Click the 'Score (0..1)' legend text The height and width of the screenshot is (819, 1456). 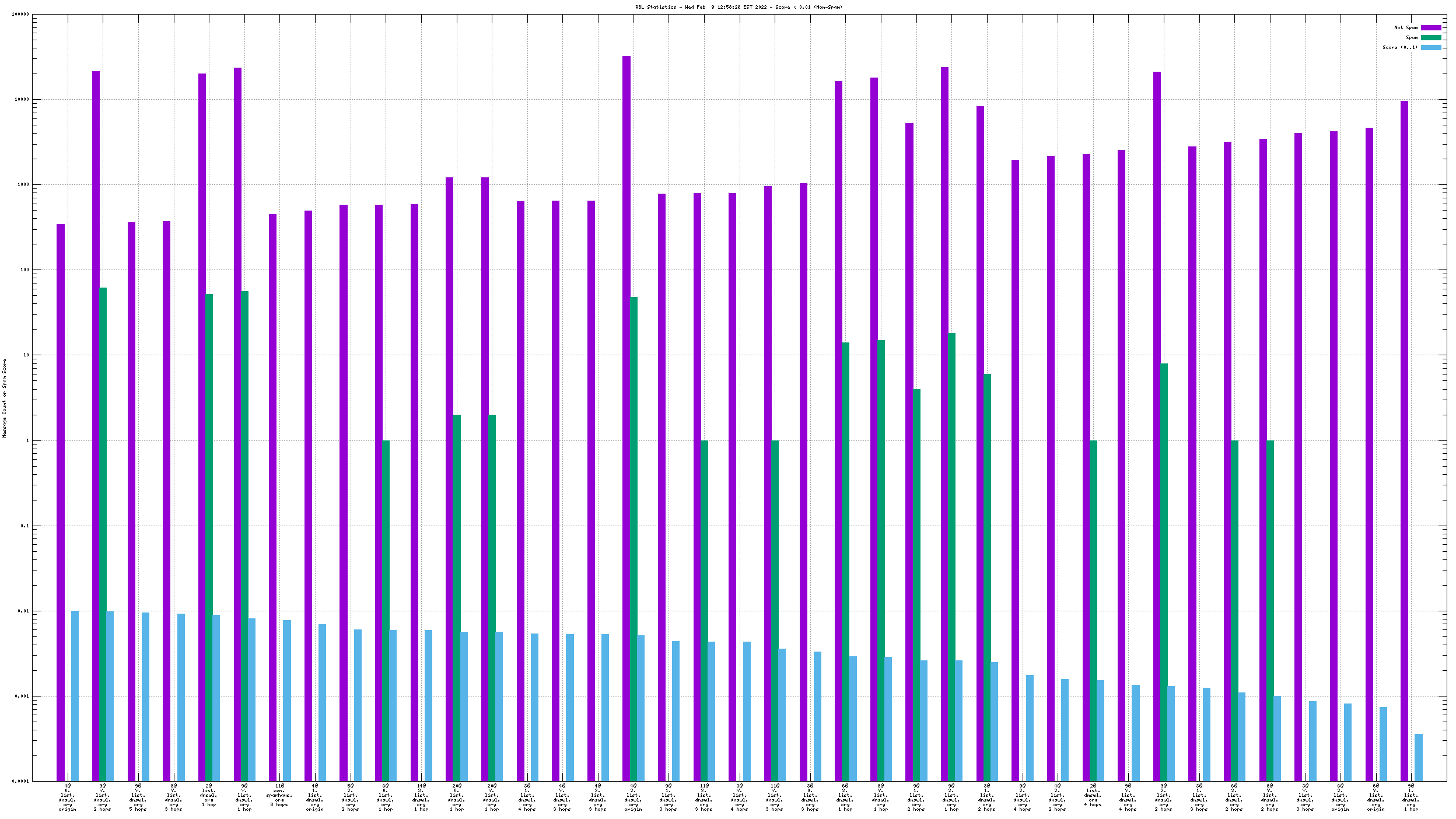[1399, 47]
